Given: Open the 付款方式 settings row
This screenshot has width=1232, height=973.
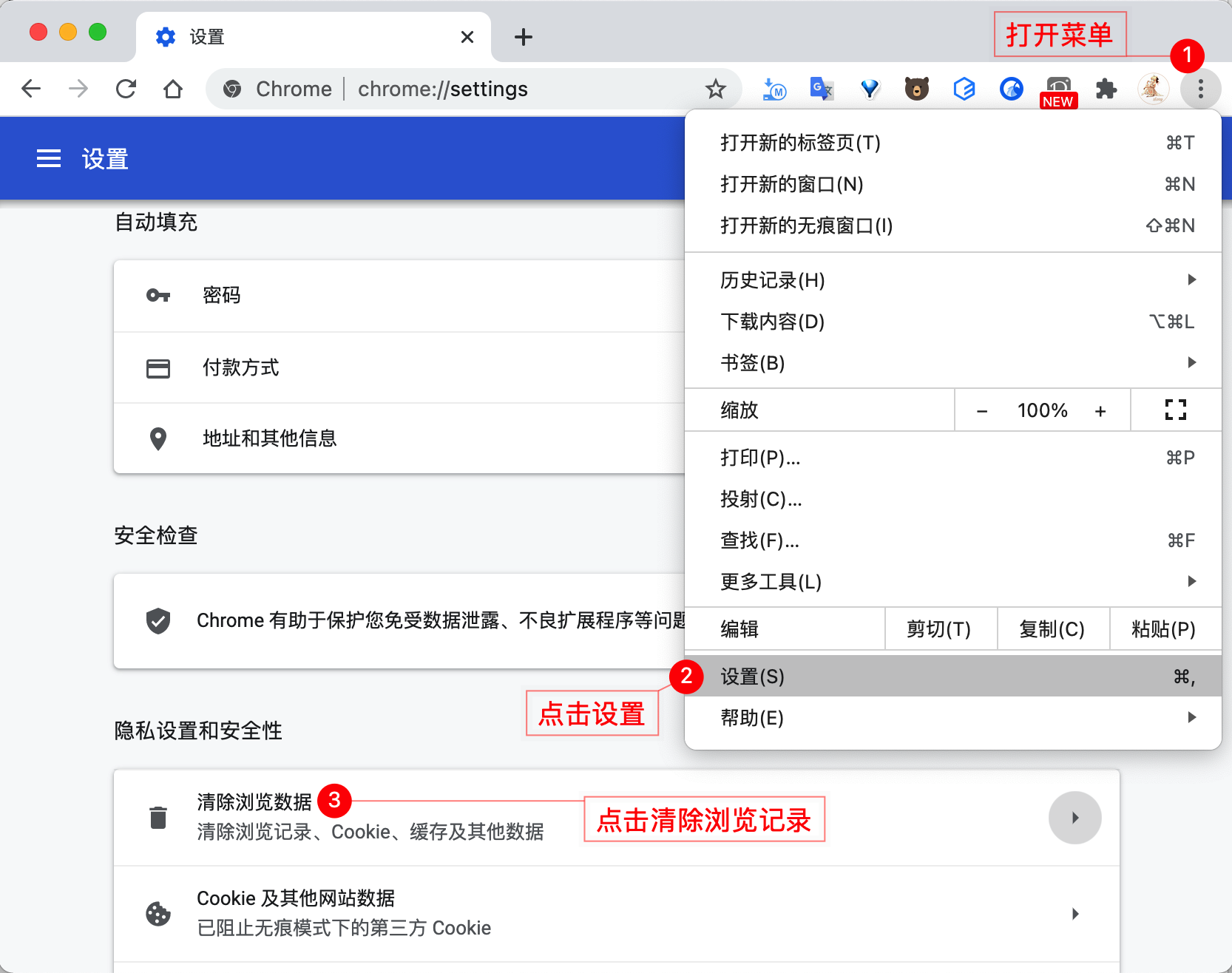Looking at the screenshot, I should pyautogui.click(x=399, y=368).
